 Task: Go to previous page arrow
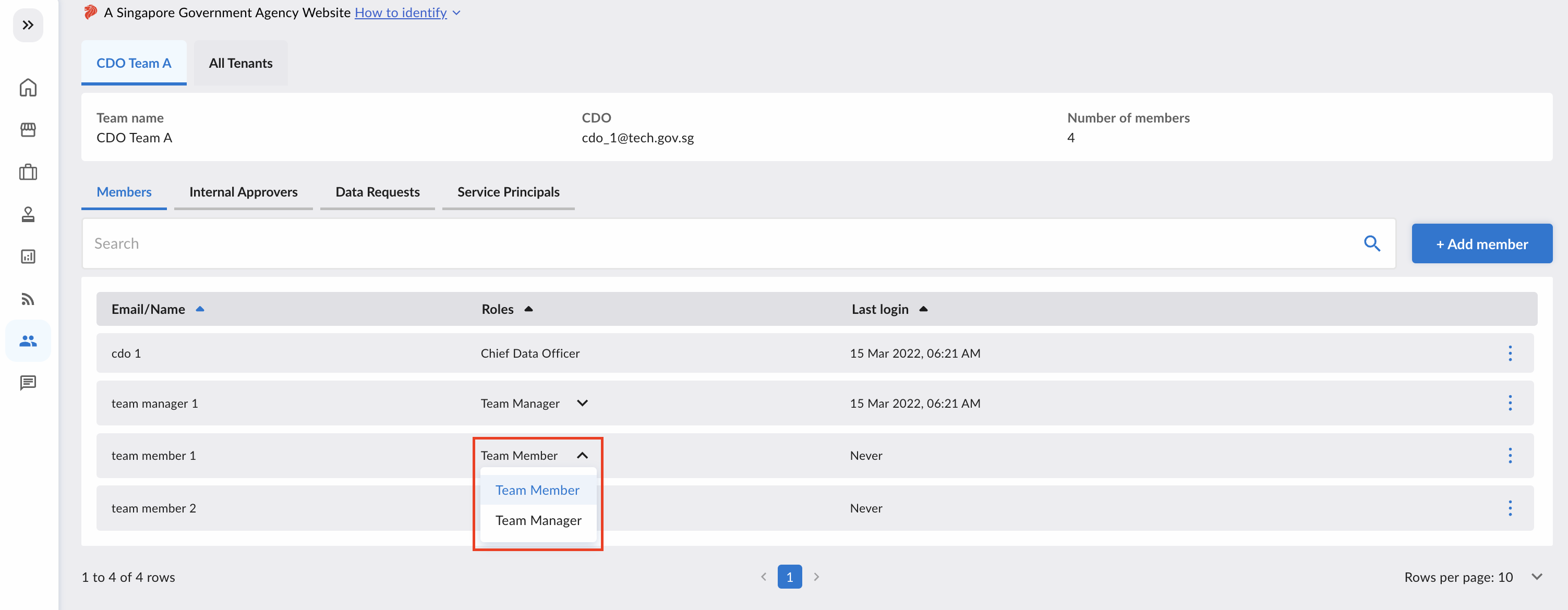(763, 577)
